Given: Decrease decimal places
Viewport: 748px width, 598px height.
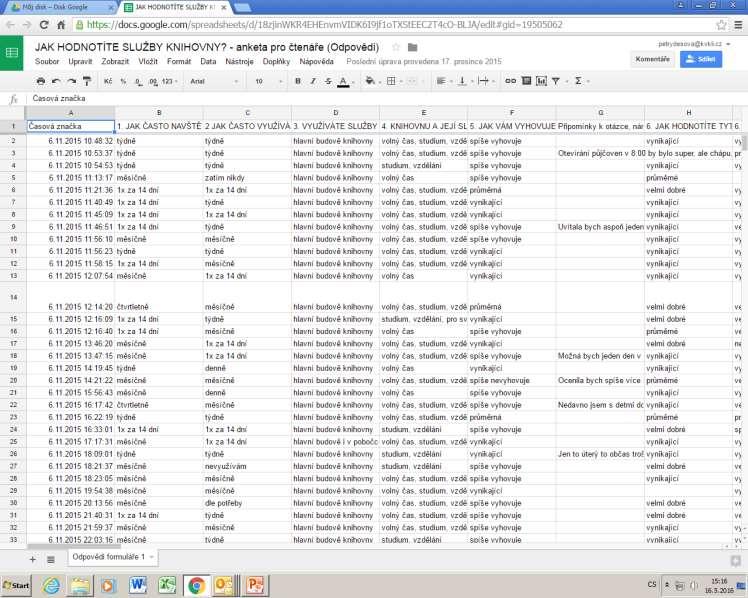Looking at the screenshot, I should tap(138, 82).
